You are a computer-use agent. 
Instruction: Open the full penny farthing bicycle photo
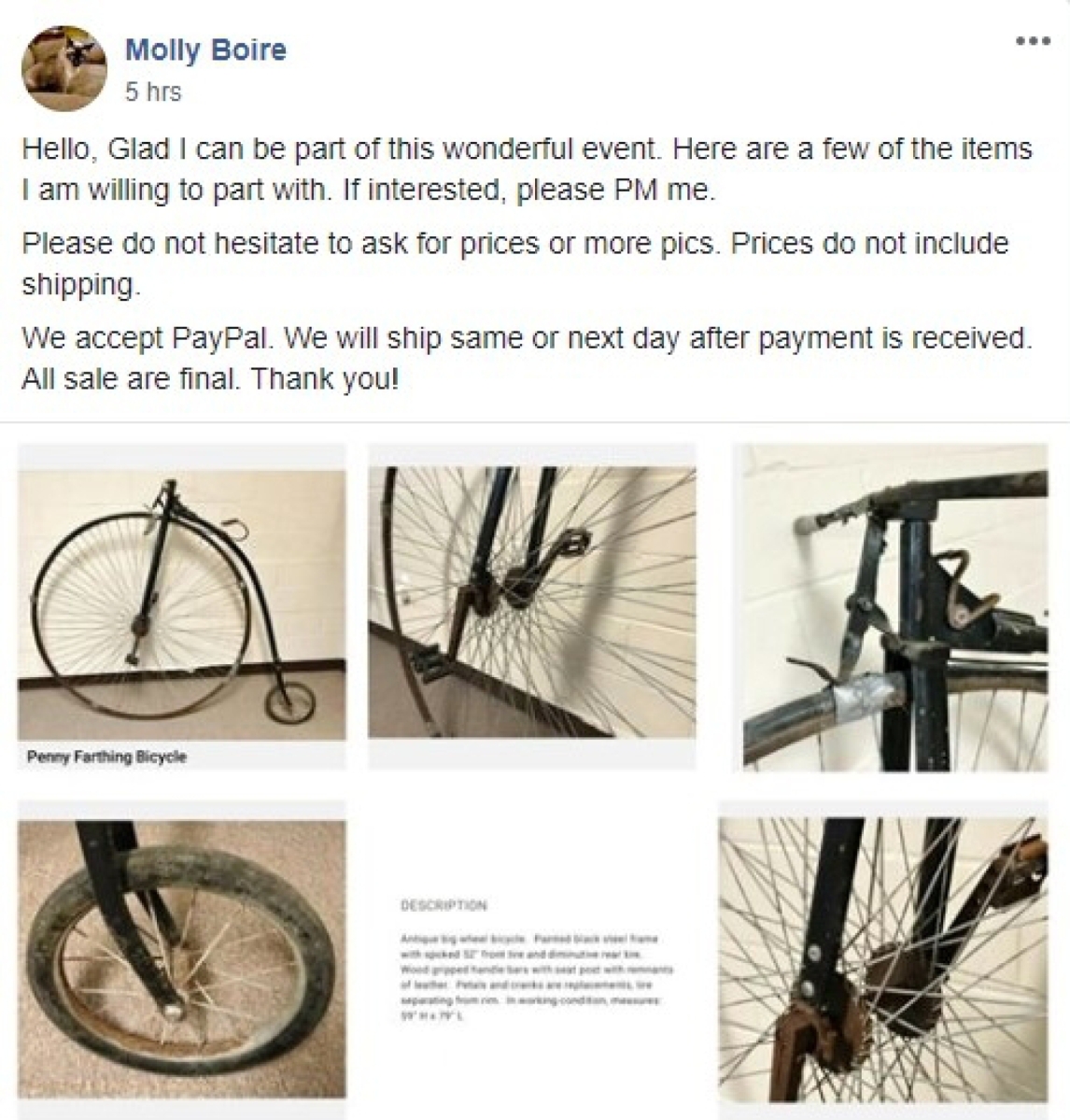pyautogui.click(x=182, y=604)
